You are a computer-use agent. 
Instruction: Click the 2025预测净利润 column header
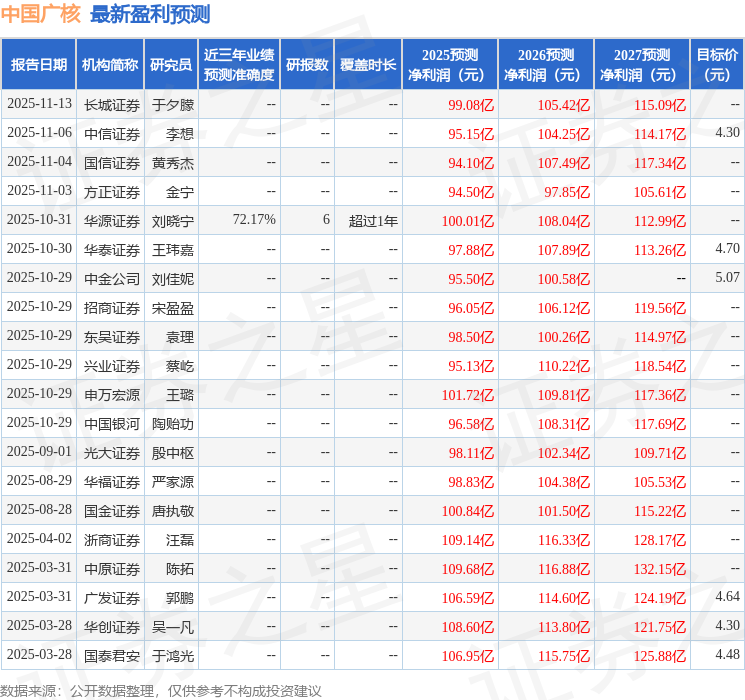(x=450, y=65)
